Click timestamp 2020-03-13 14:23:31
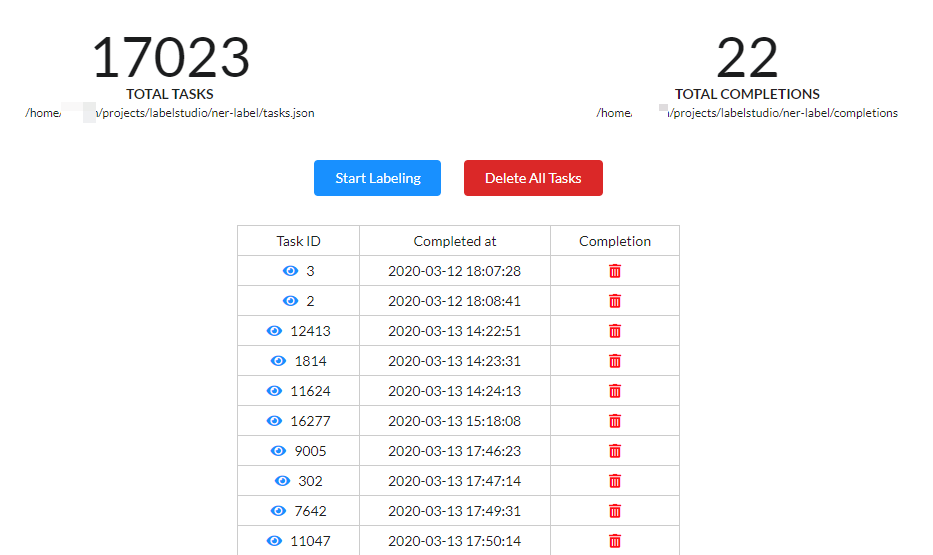Viewport: 933px width, 555px height. (x=455, y=361)
